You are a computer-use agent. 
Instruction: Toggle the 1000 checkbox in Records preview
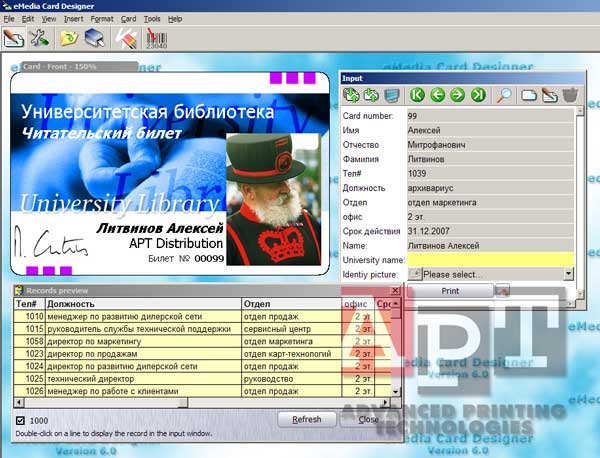[x=20, y=421]
